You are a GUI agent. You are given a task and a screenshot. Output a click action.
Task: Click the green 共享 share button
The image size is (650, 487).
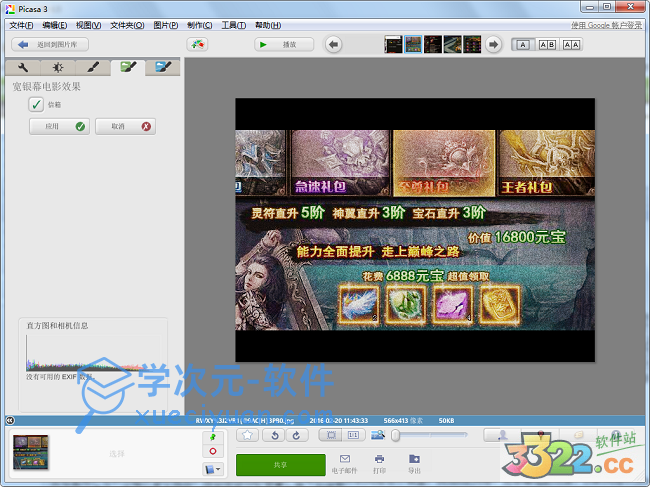click(x=281, y=465)
